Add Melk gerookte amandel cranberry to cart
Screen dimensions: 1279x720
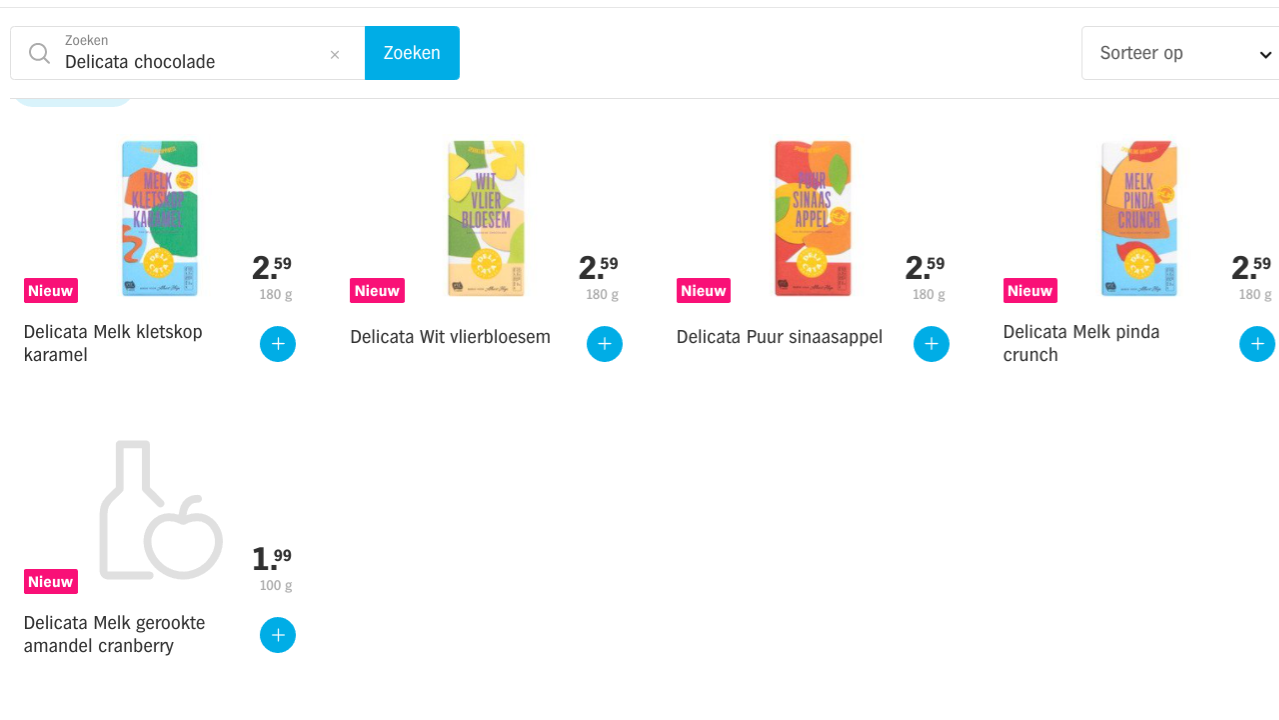[x=278, y=635]
